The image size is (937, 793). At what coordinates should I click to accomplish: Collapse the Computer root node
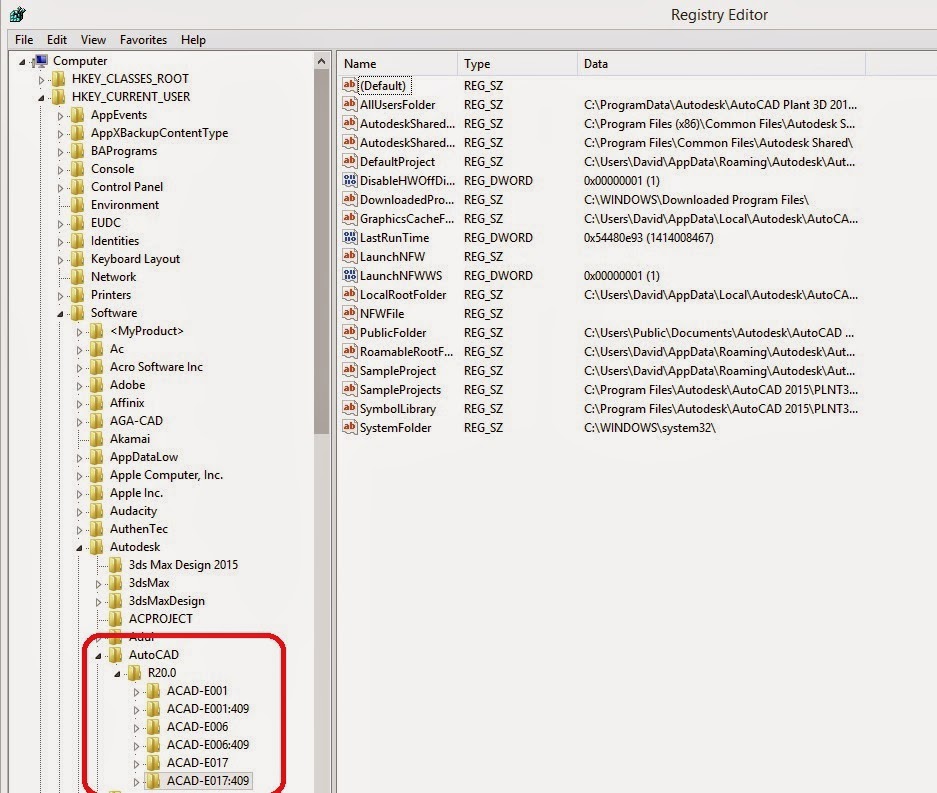coord(22,62)
